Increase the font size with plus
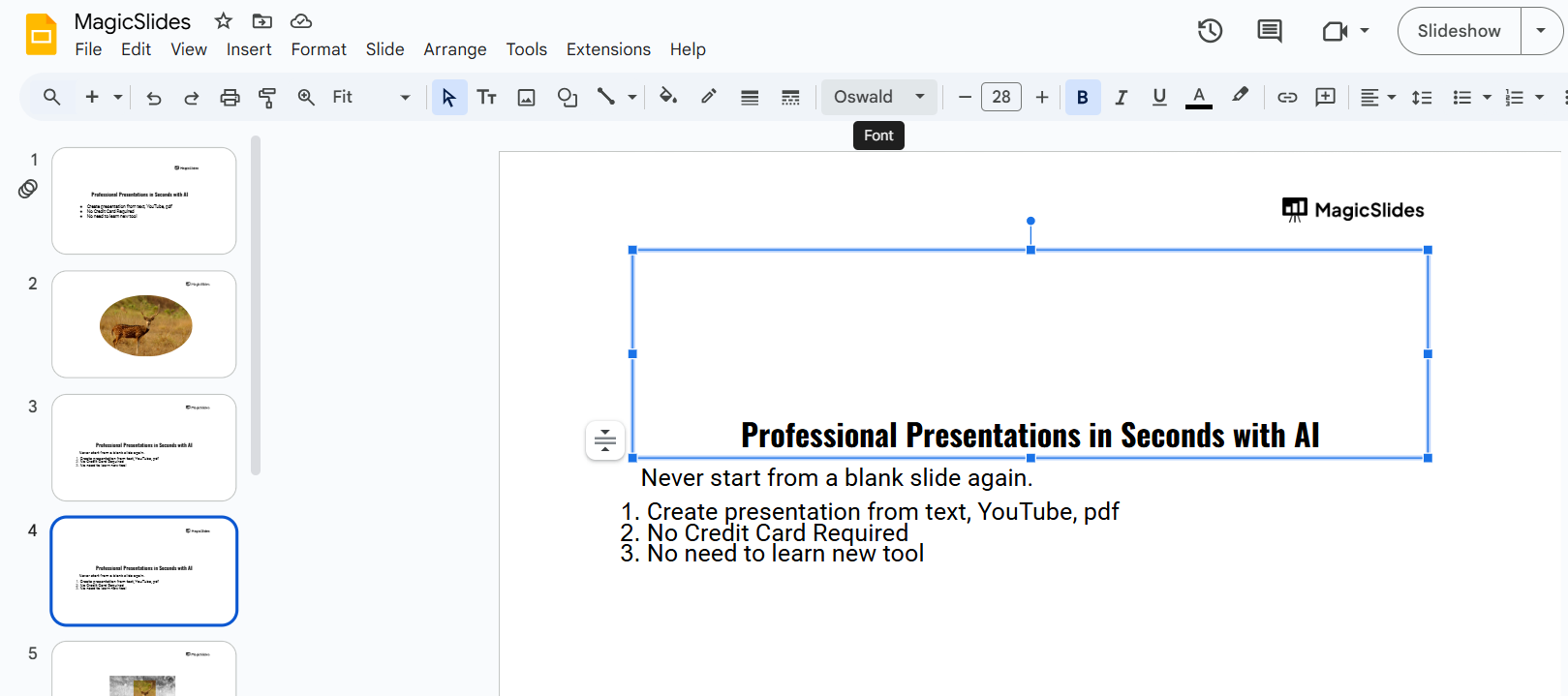This screenshot has width=1568, height=696. (1042, 97)
